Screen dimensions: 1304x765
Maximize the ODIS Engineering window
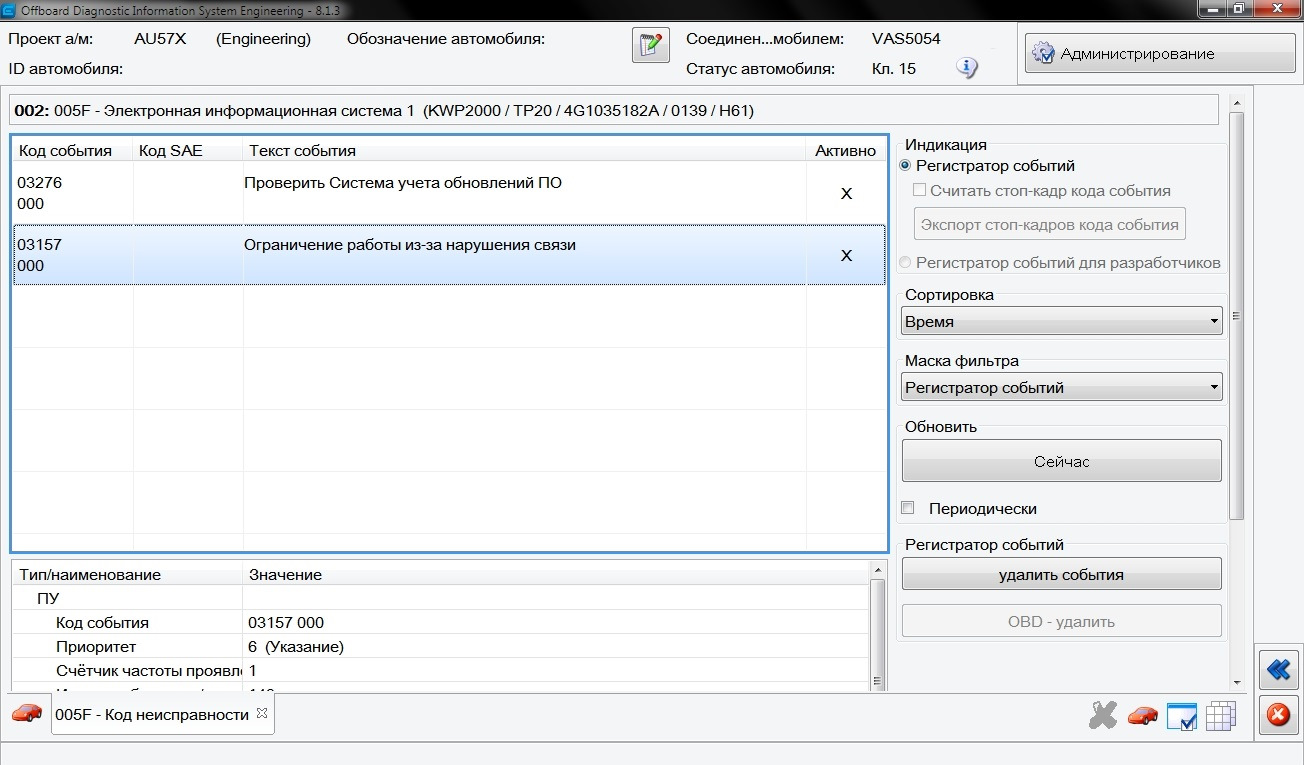pyautogui.click(x=1239, y=9)
